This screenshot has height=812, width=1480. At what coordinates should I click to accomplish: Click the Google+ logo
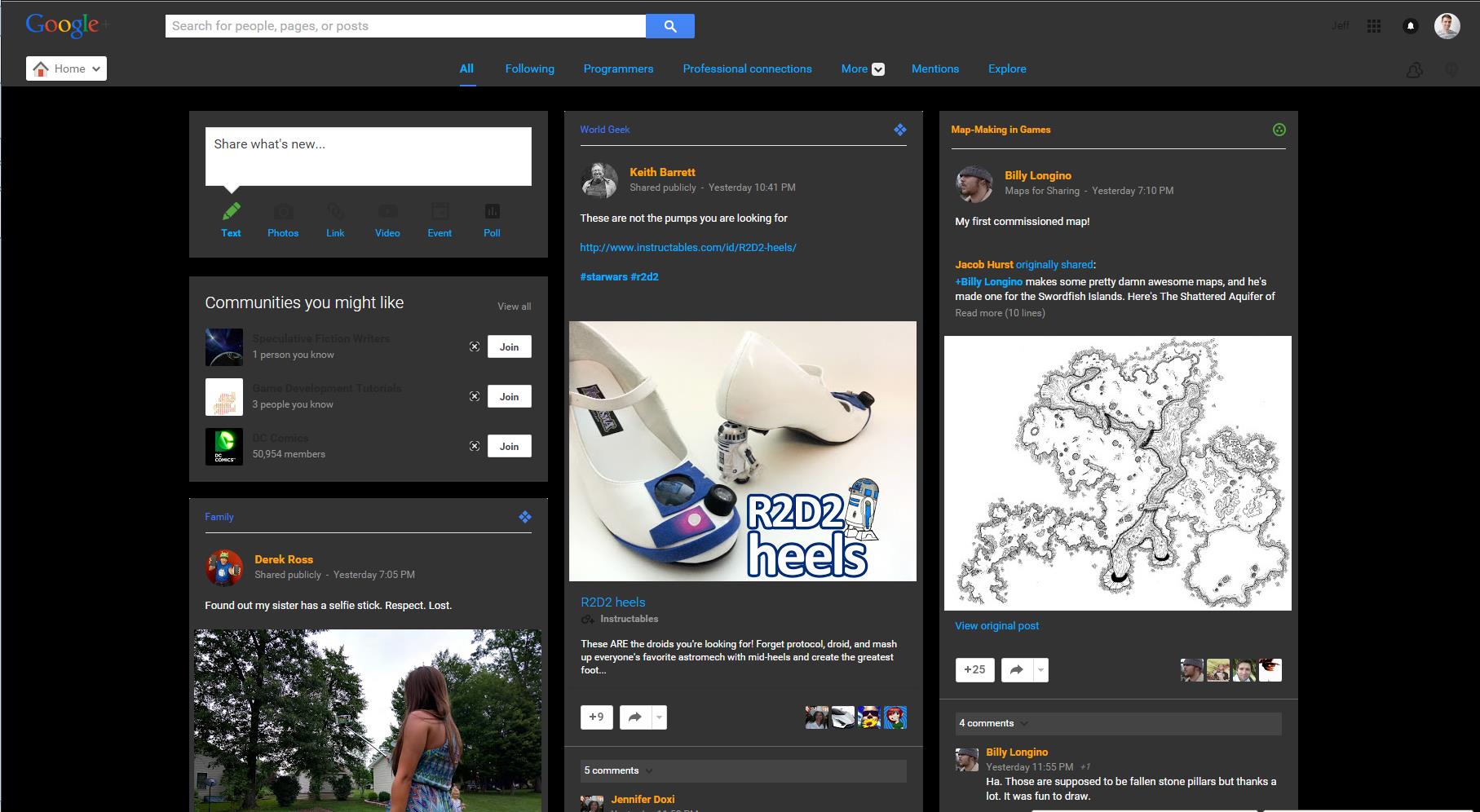(x=67, y=25)
